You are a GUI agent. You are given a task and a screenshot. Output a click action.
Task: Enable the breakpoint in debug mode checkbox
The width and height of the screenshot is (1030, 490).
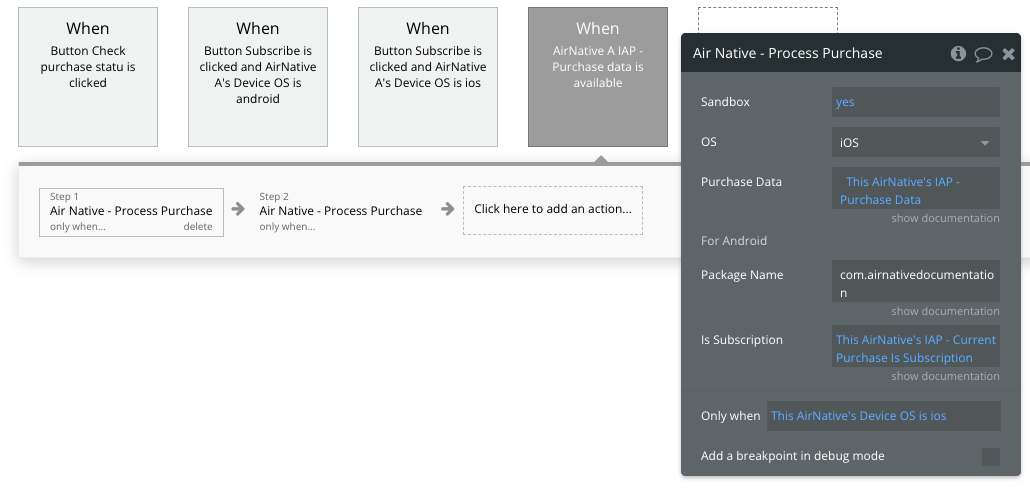[x=990, y=456]
